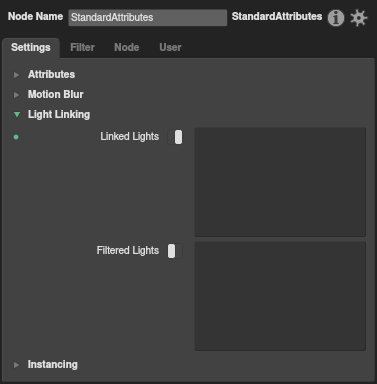This screenshot has width=377, height=384.
Task: Toggle the Filtered Lights switch
Action: pyautogui.click(x=175, y=251)
